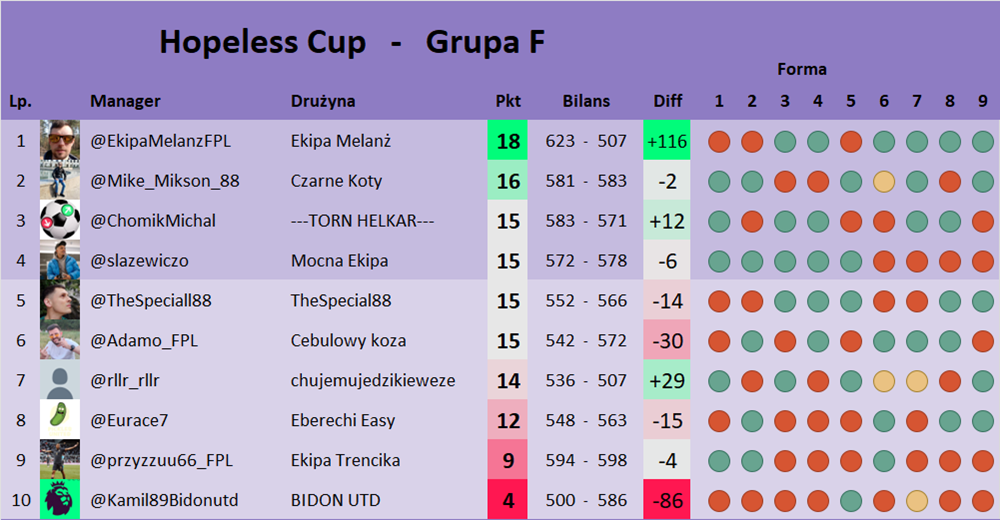The height and width of the screenshot is (520, 1000).
Task: Select the Drużyna column header
Action: click(323, 101)
